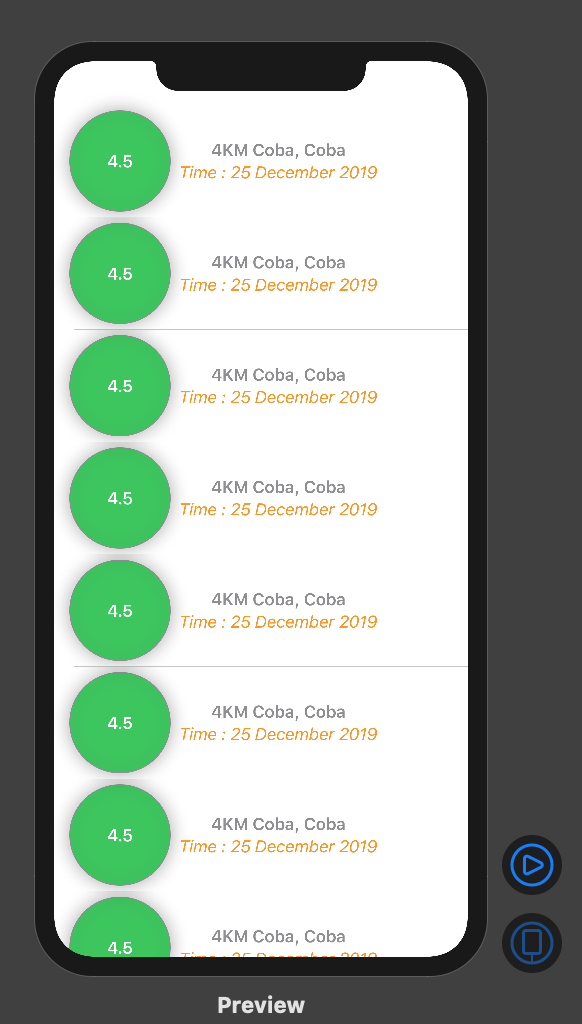Select the third row's 4KM Coba, Coba title
Image resolution: width=582 pixels, height=1024 pixels.
(278, 375)
